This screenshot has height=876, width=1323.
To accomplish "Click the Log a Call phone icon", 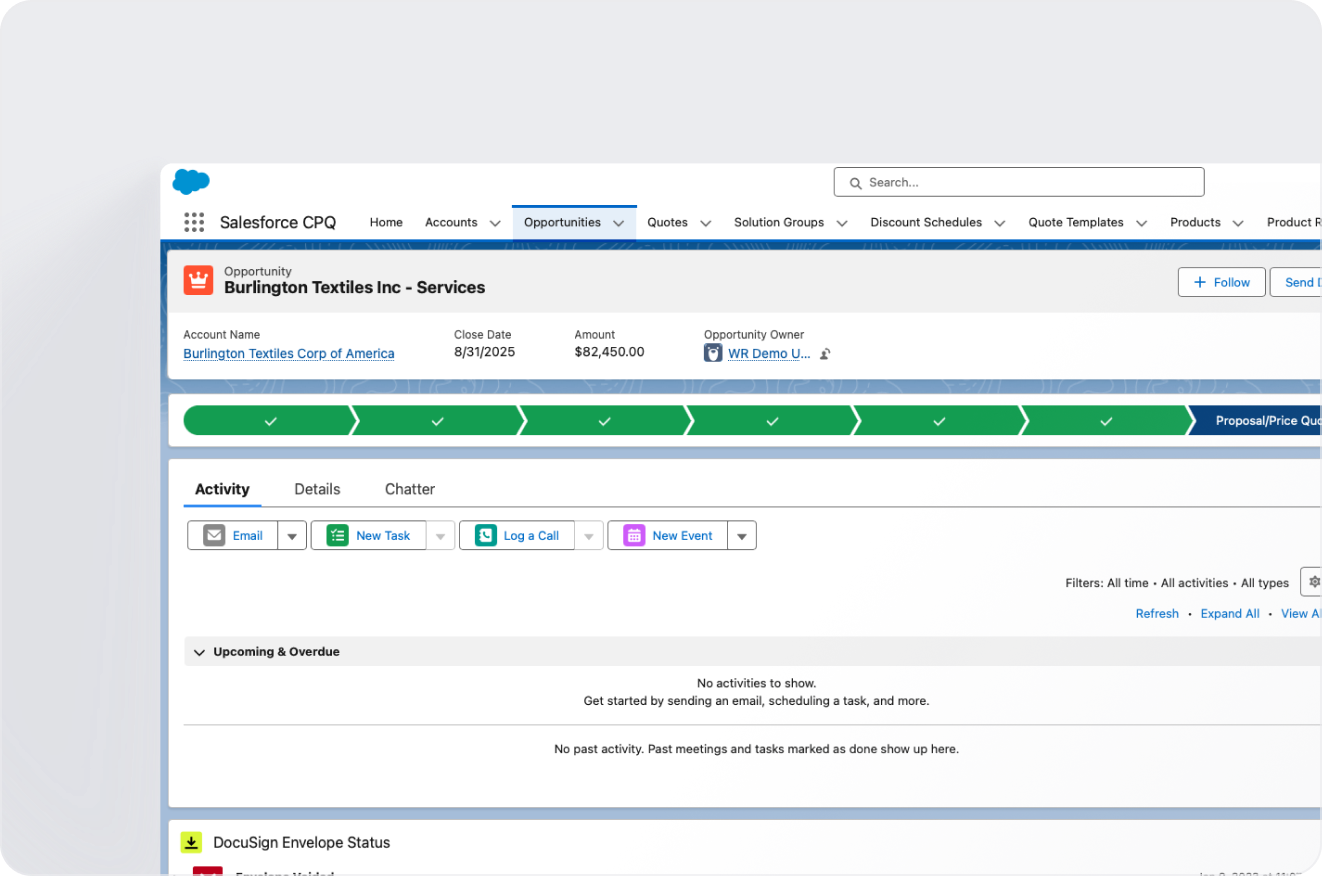I will (485, 536).
